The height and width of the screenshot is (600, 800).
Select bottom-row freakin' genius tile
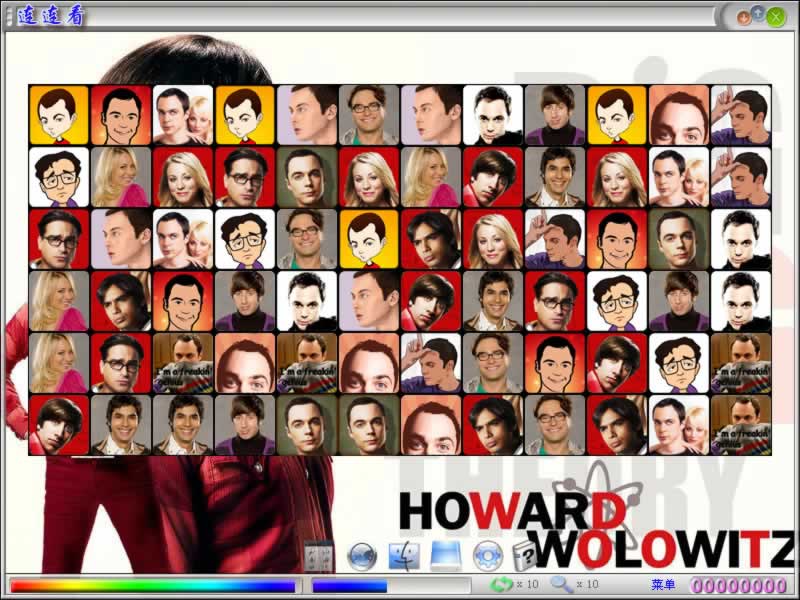click(x=741, y=426)
